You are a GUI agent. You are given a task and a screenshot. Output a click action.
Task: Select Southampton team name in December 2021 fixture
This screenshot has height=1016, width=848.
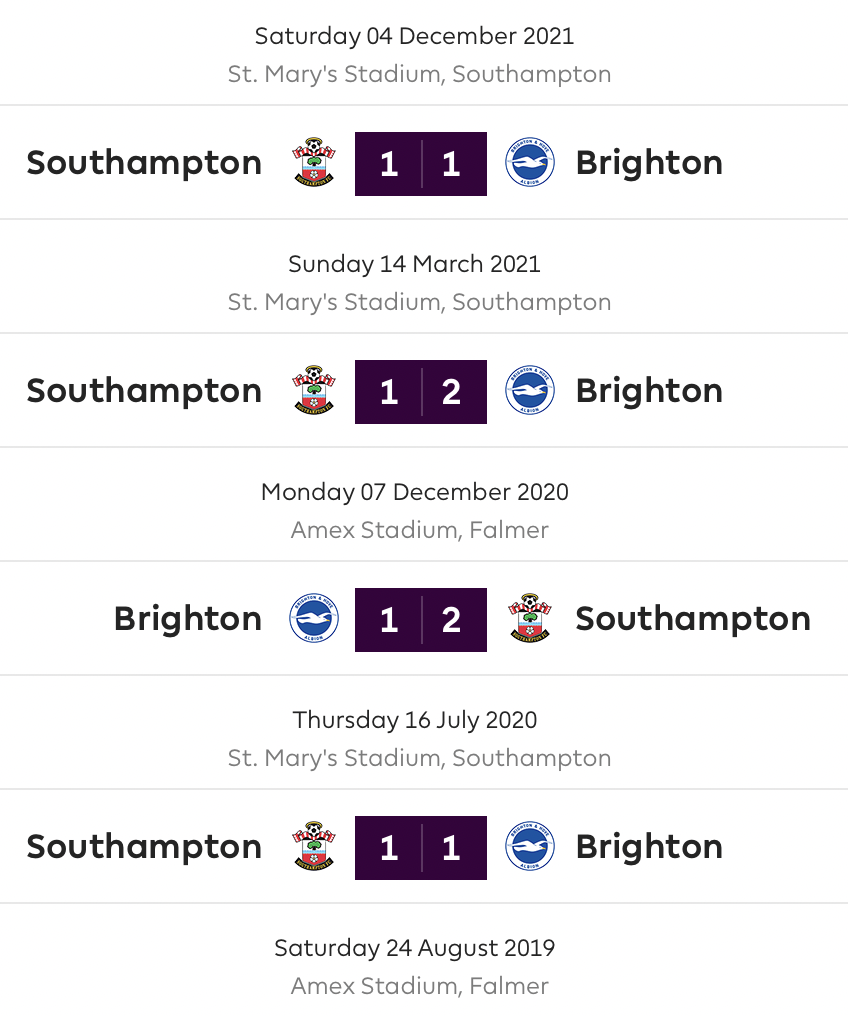point(144,163)
